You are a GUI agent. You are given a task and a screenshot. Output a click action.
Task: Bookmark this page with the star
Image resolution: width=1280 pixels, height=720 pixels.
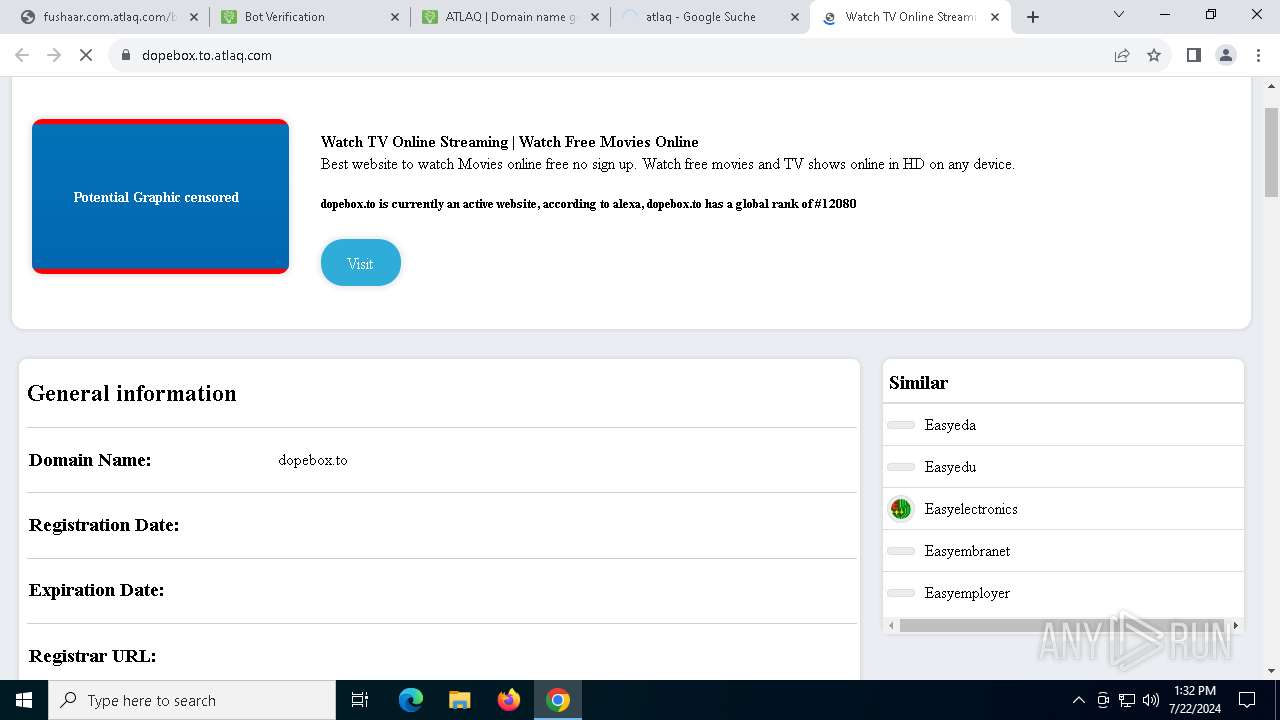point(1154,55)
